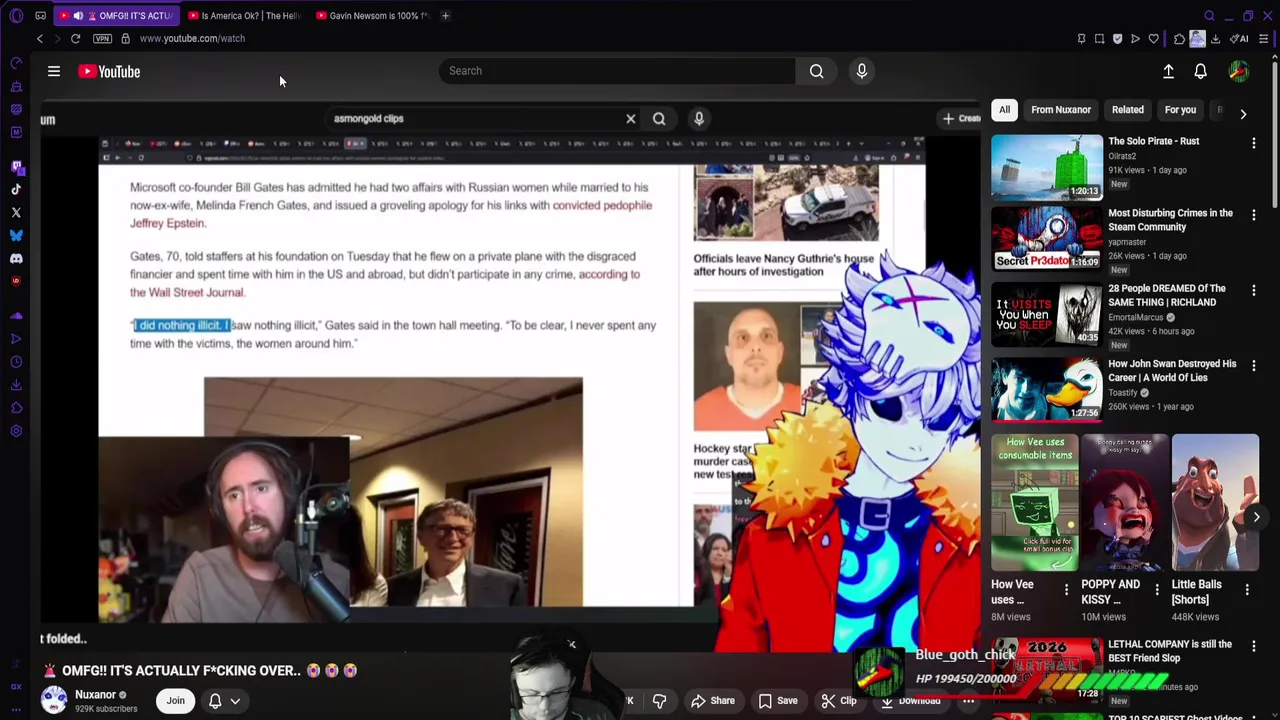Switch to Gavin Newsom browser tab

point(373,15)
